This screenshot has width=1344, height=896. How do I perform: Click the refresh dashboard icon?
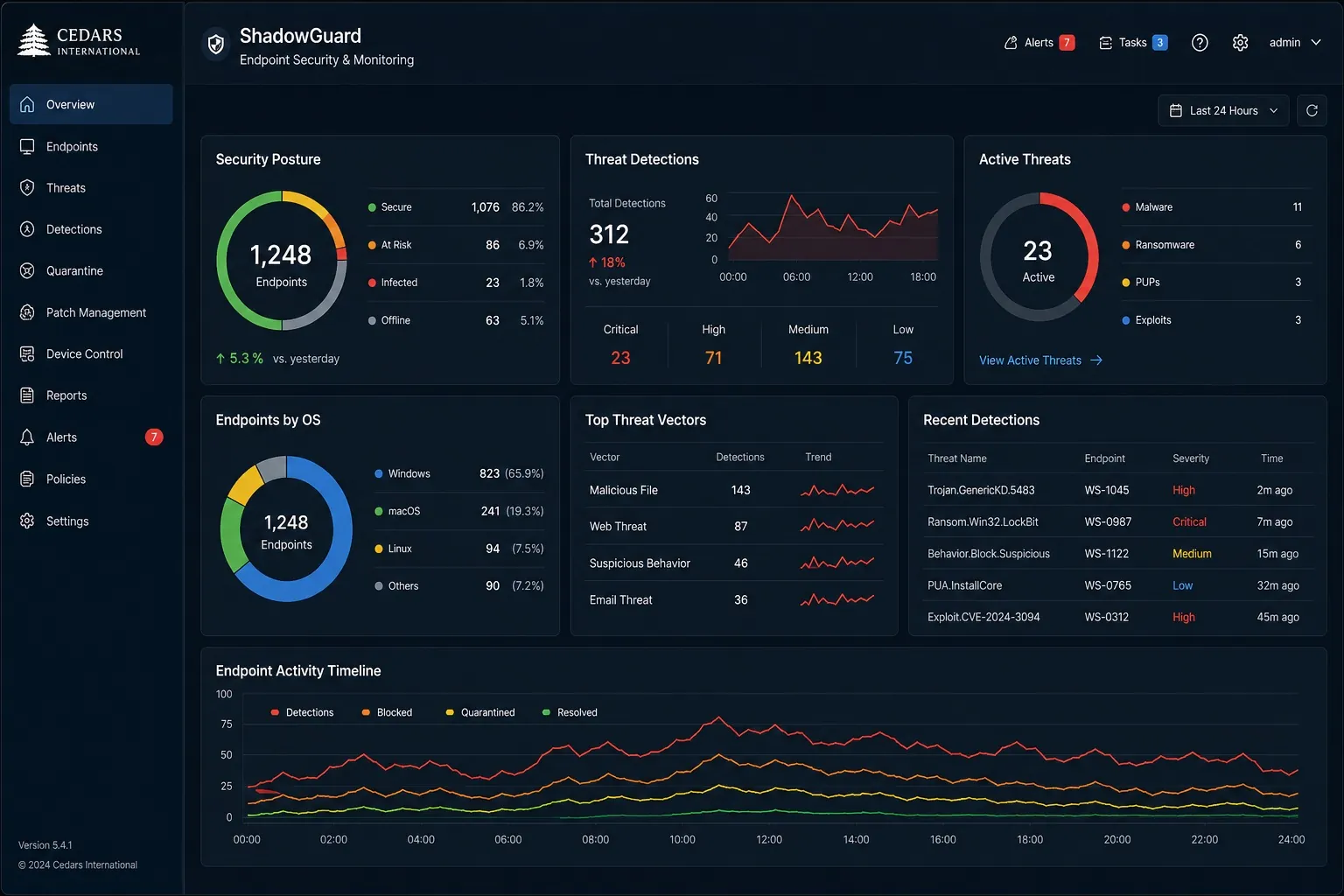(1312, 110)
